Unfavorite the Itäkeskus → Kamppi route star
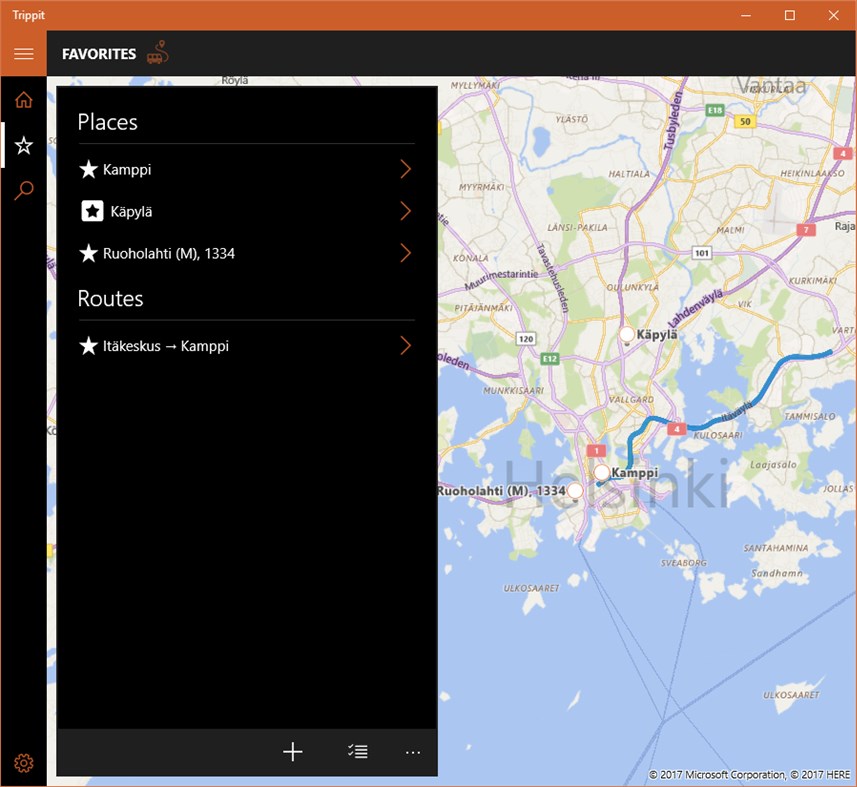Screen dimensions: 857x787 tap(88, 346)
